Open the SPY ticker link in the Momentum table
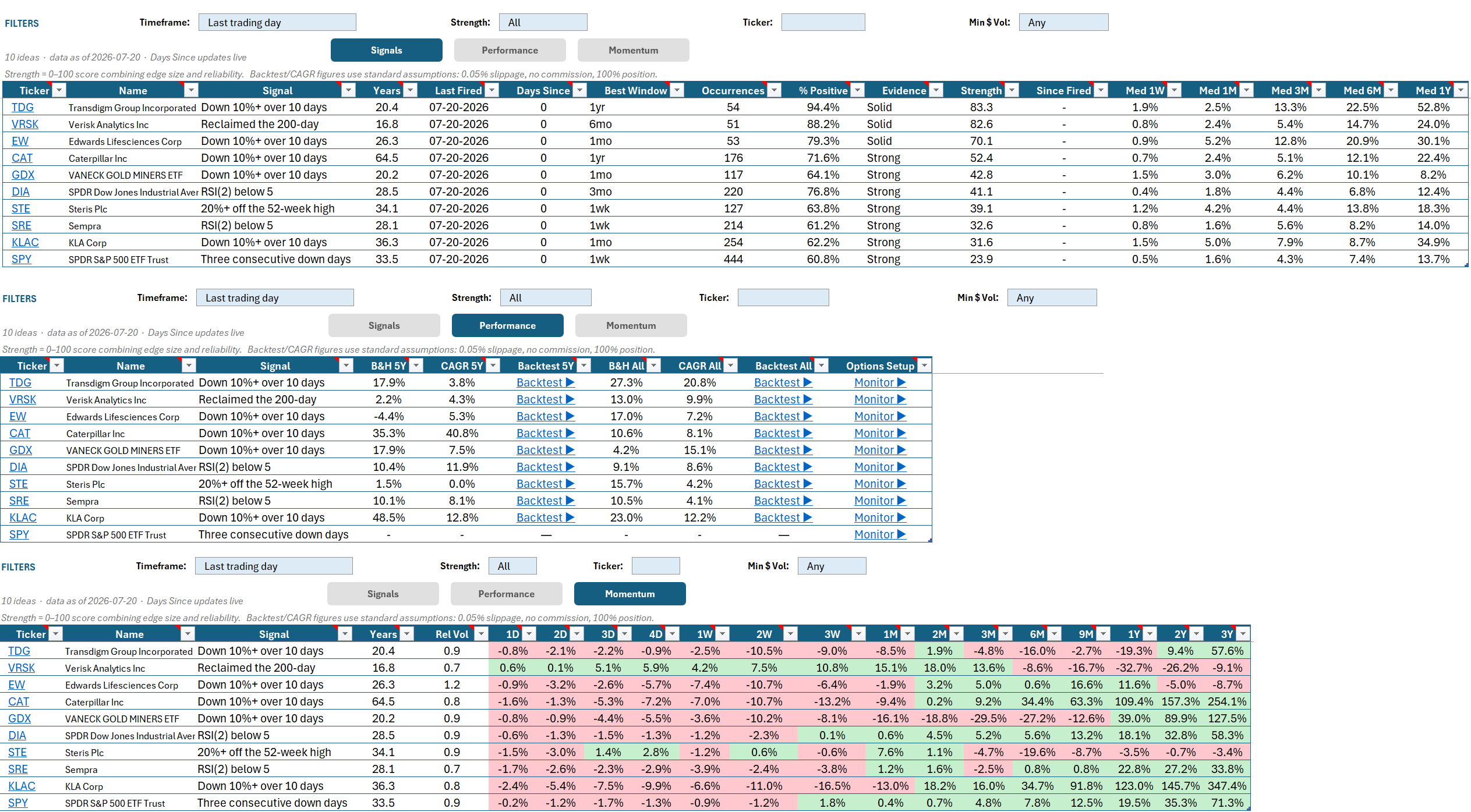 pyautogui.click(x=18, y=803)
